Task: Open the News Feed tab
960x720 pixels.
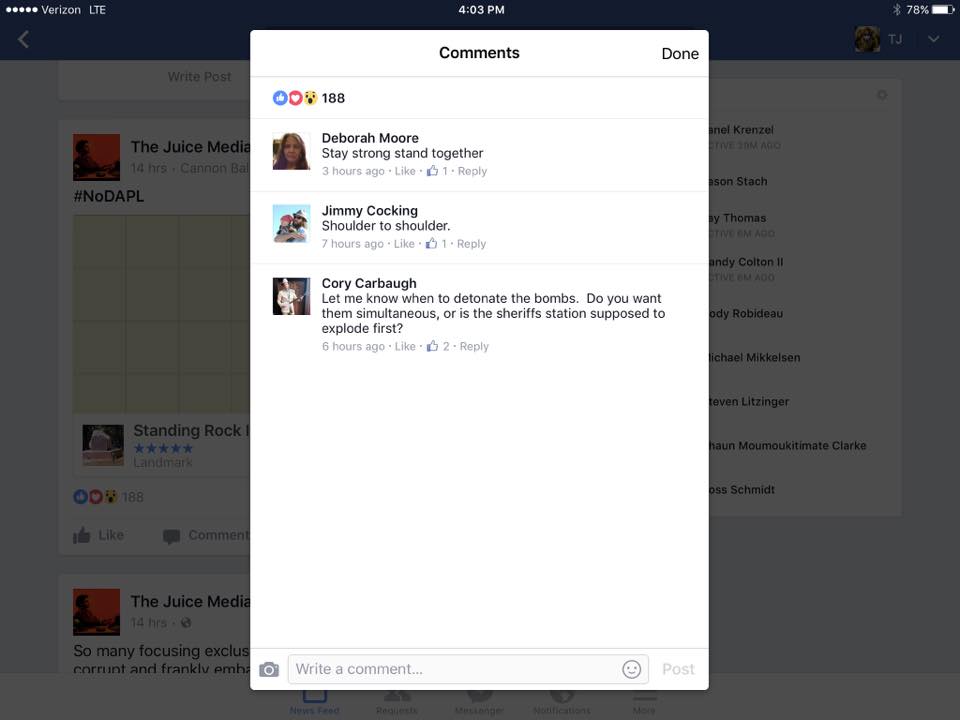Action: [x=315, y=701]
